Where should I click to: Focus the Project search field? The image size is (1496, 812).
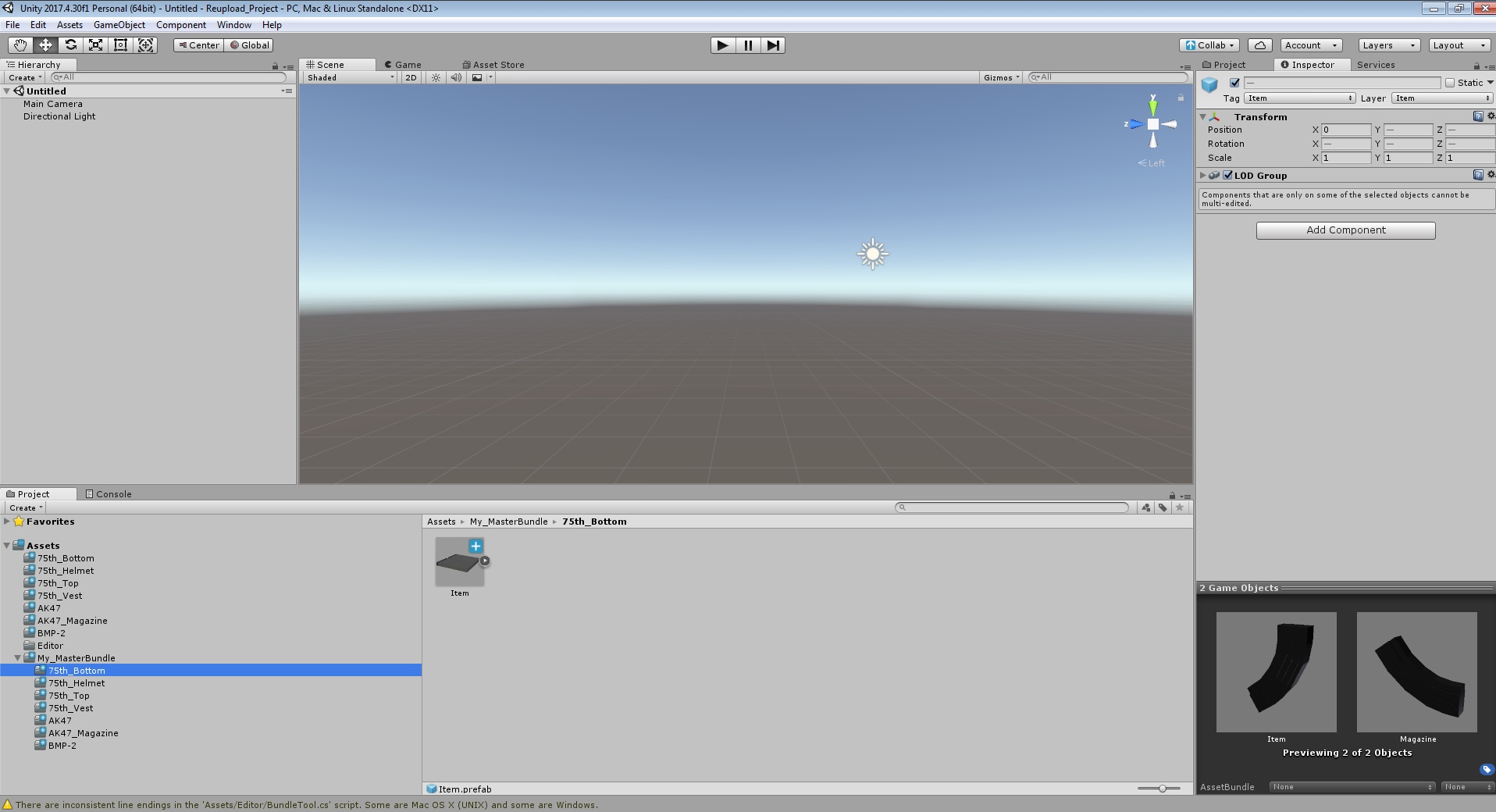1012,507
